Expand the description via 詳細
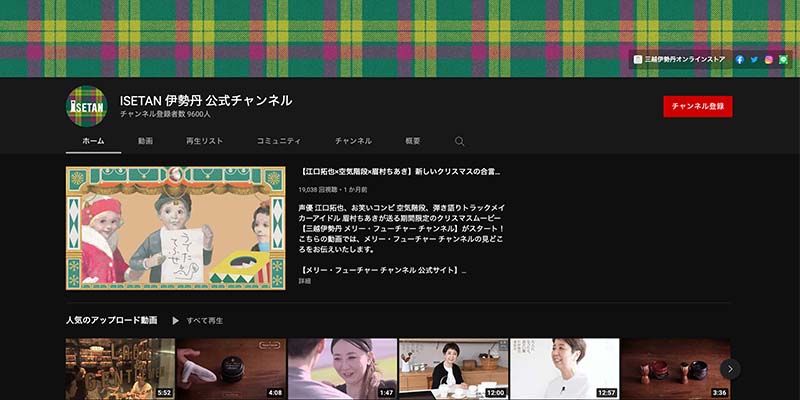The height and width of the screenshot is (400, 800). coord(305,281)
